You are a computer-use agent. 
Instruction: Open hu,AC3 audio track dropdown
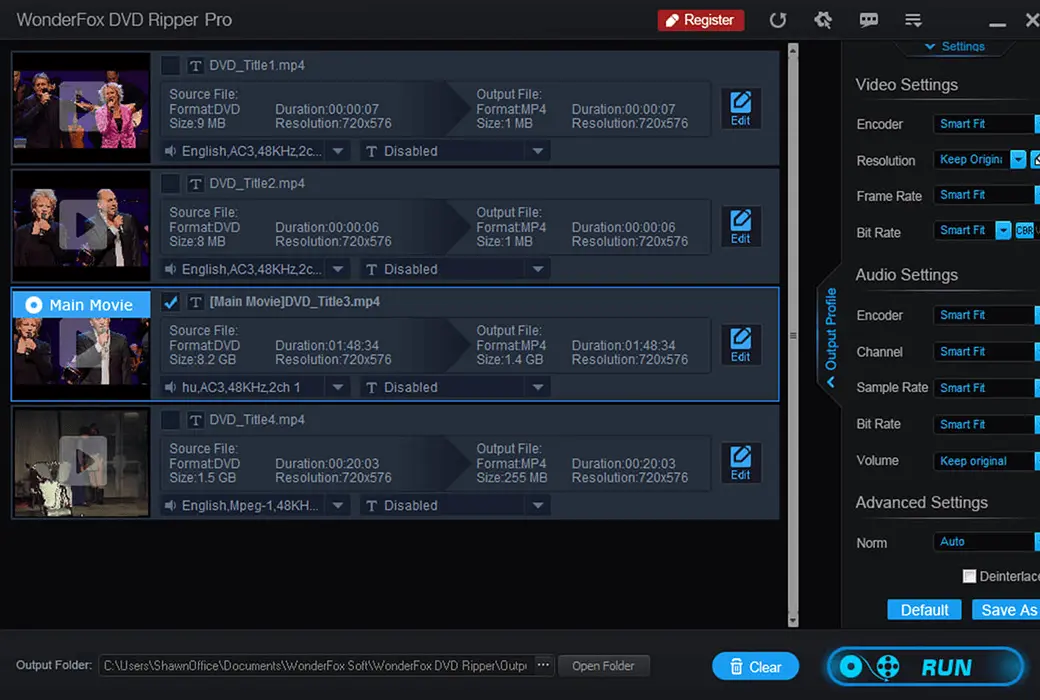338,387
